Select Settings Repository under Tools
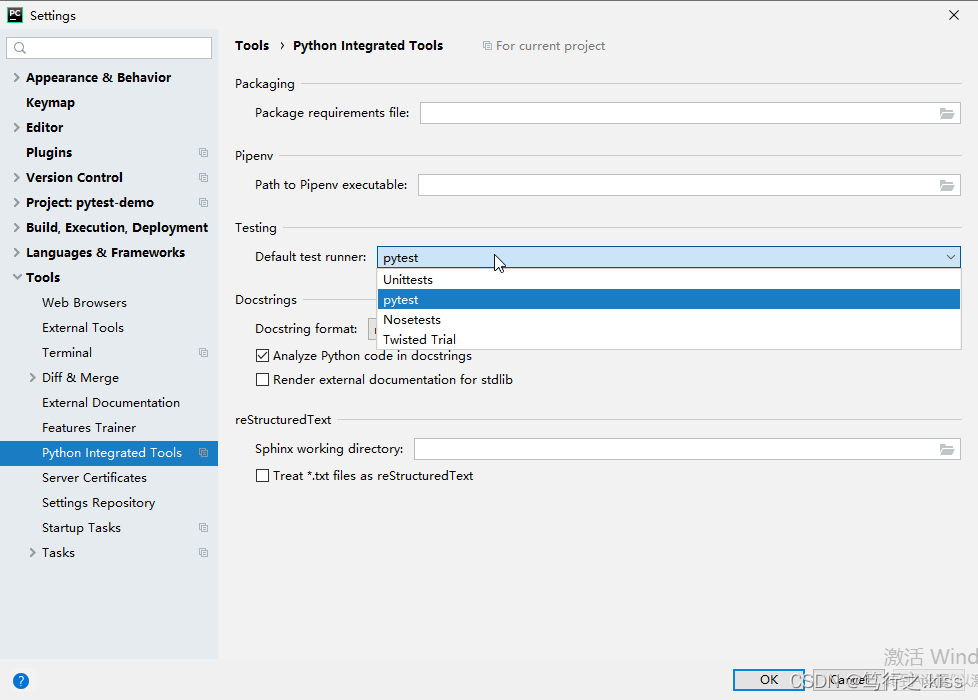Screen dimensions: 978x700 (99, 502)
